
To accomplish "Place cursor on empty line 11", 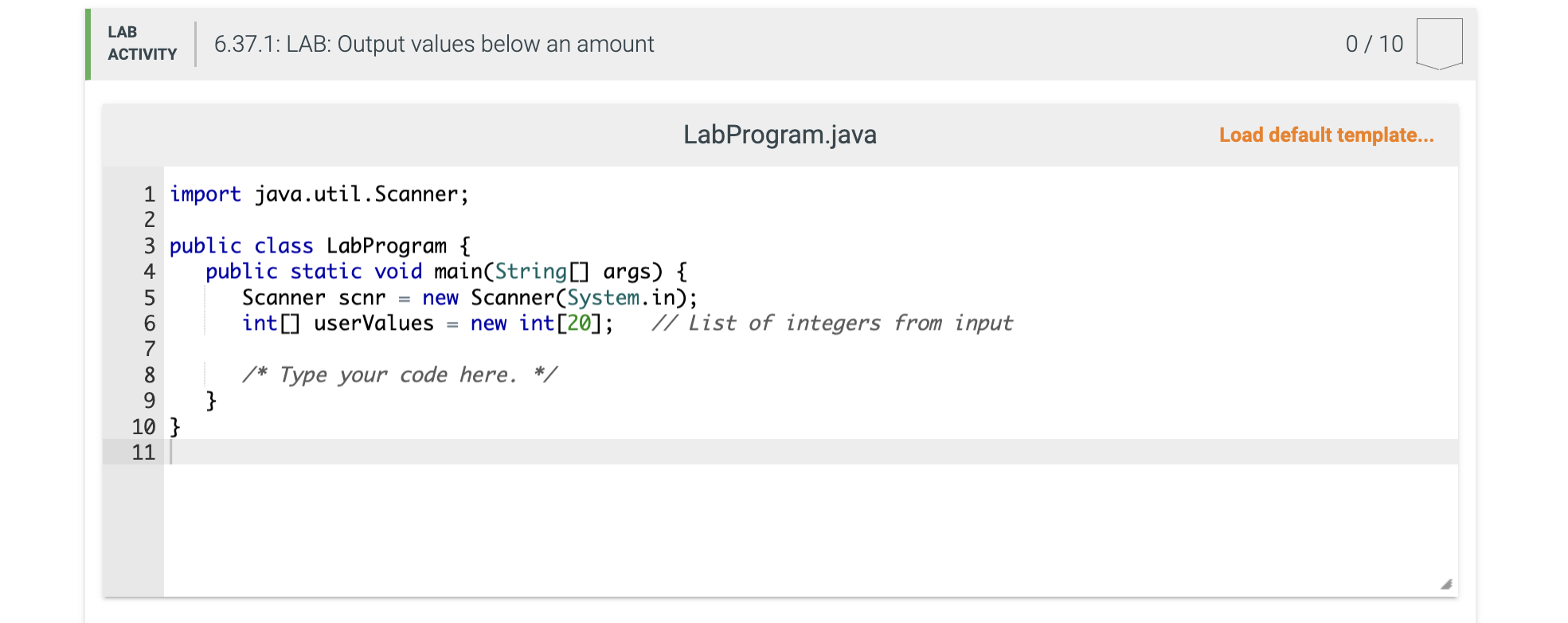I will tap(811, 452).
